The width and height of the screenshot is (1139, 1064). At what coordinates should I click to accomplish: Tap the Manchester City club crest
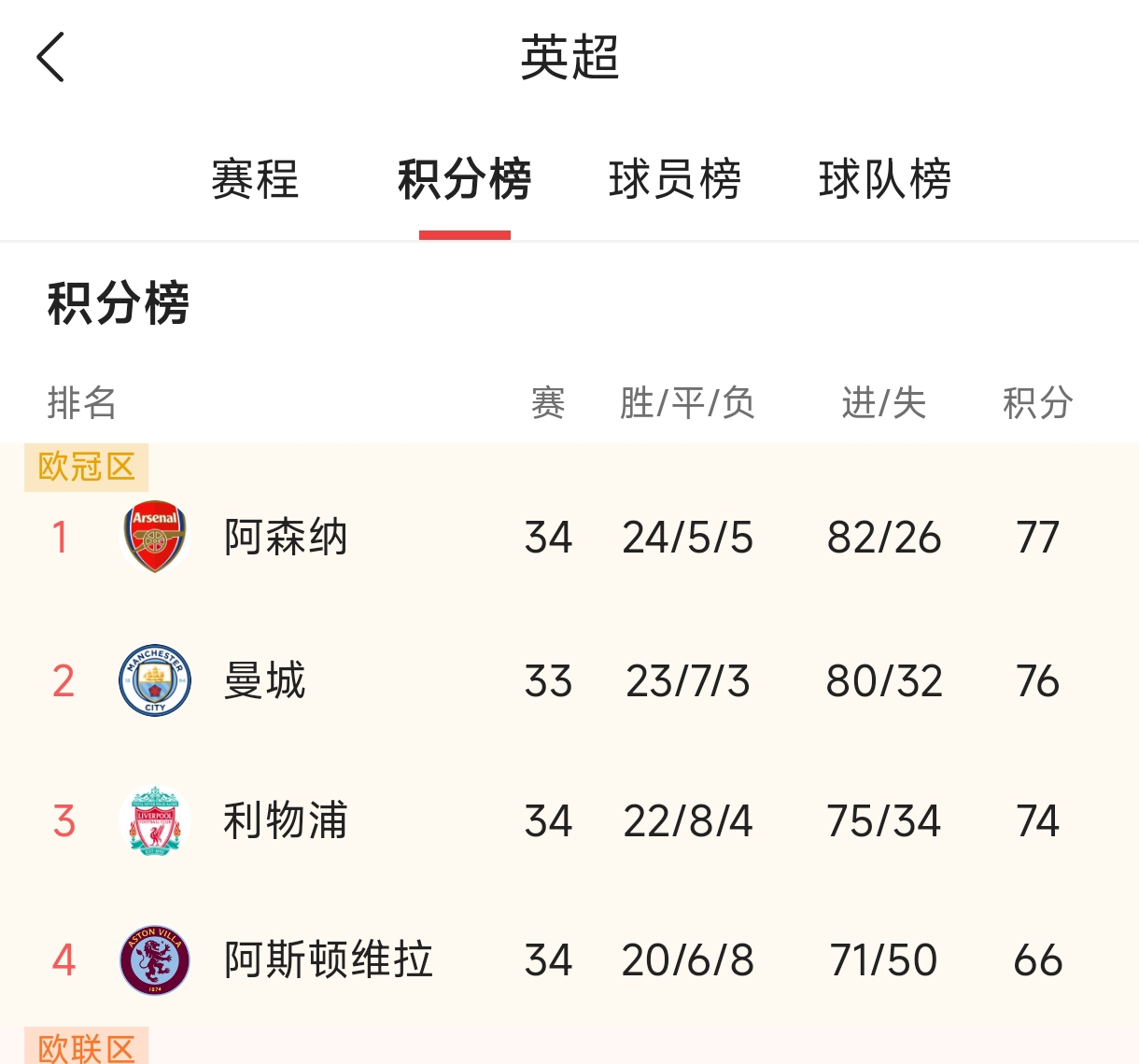155,680
